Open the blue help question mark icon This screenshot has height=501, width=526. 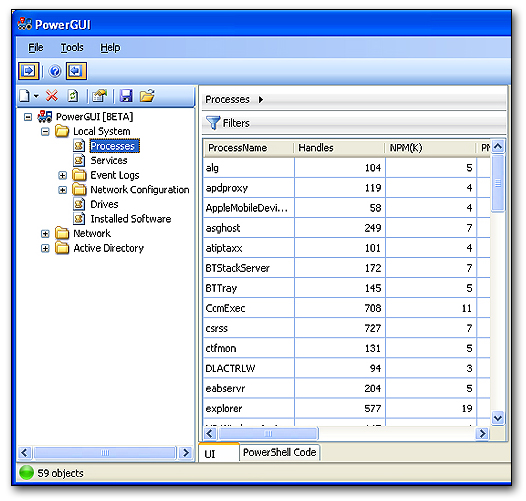55,71
